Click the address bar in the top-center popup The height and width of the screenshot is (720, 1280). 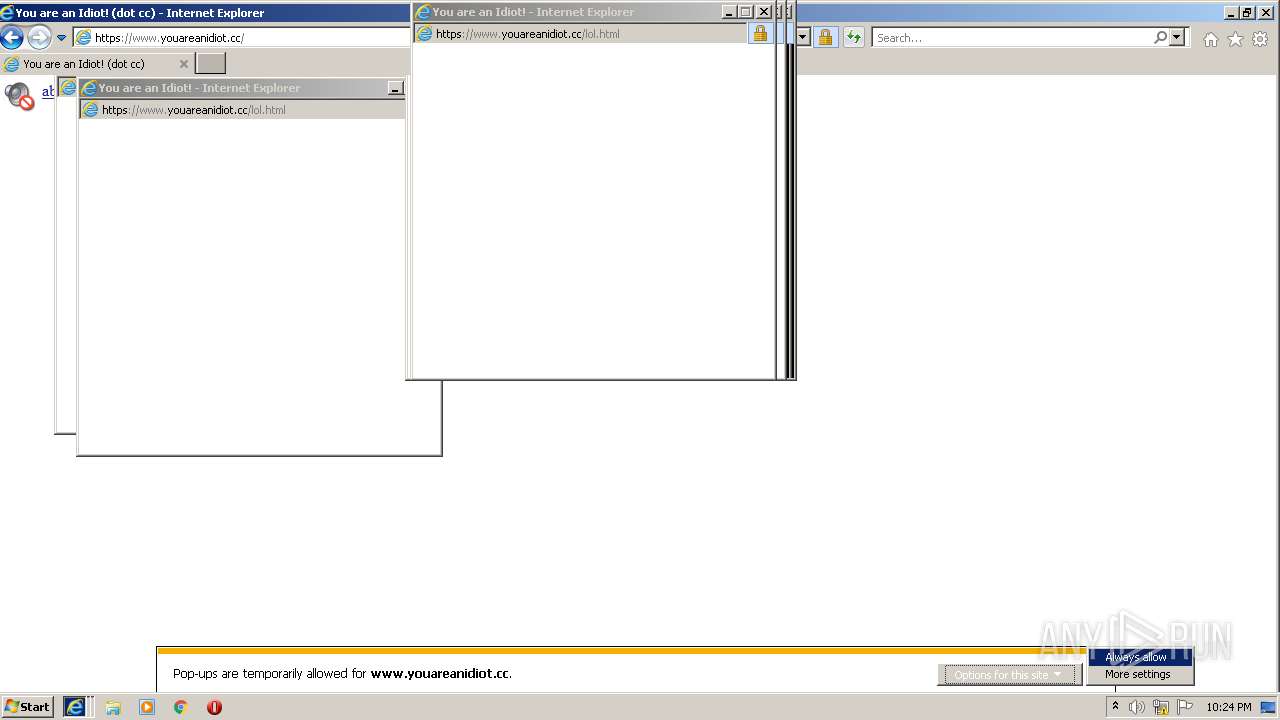[x=580, y=34]
